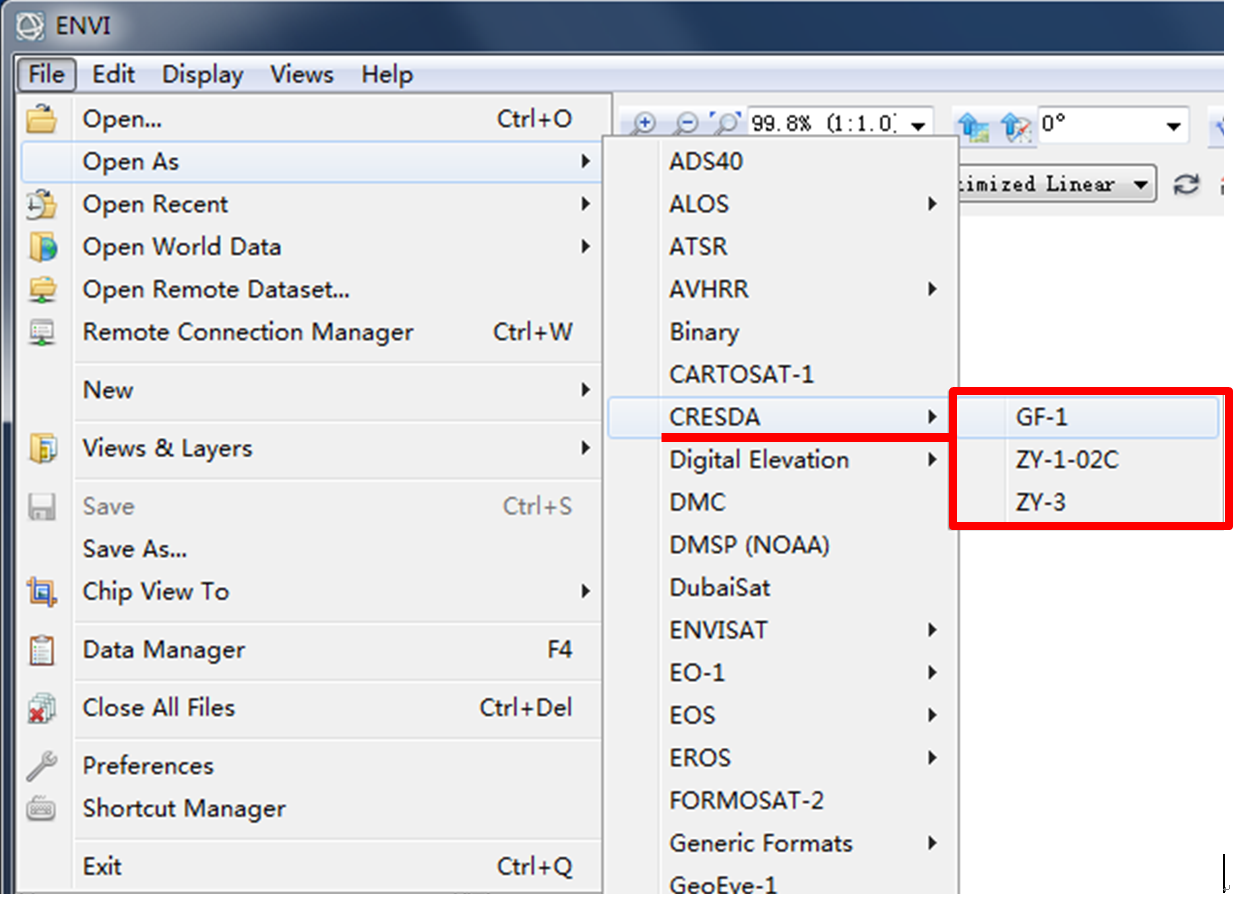Open the Edit menu
The width and height of the screenshot is (1240, 908).
[113, 74]
